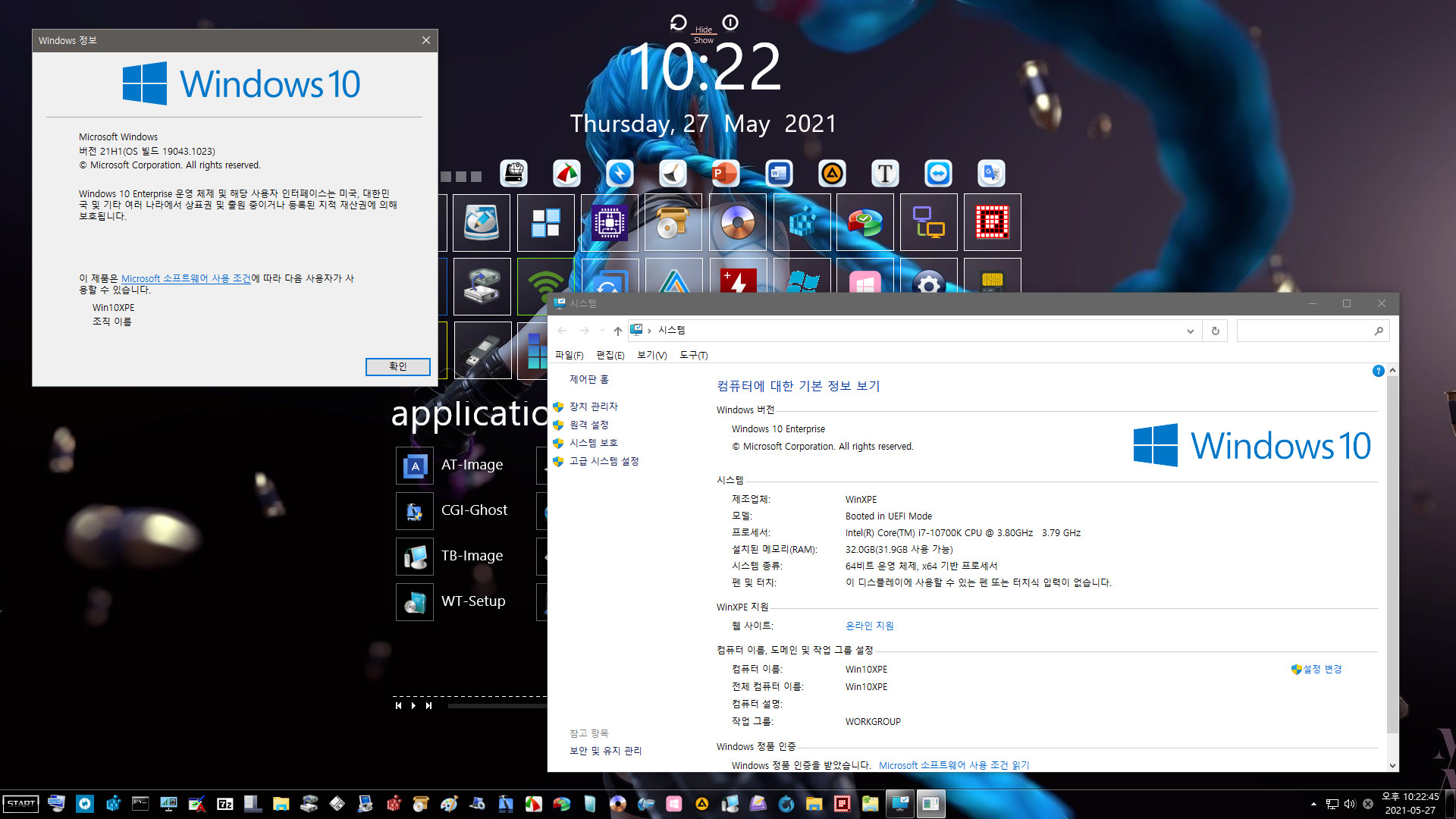
Task: Open the AIMP orange triangle dock icon
Action: pyautogui.click(x=832, y=174)
